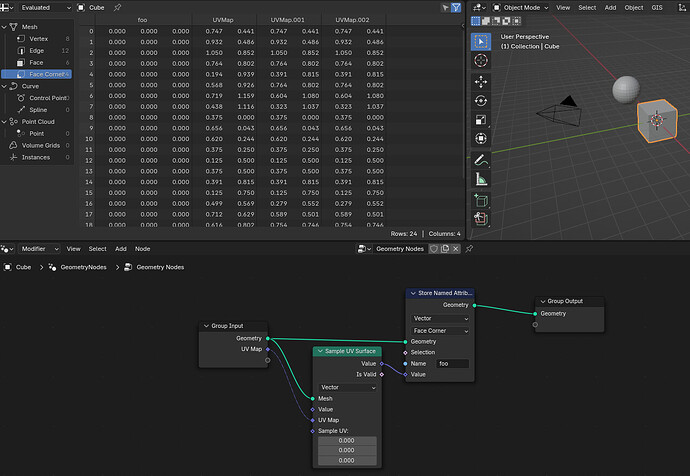The height and width of the screenshot is (476, 690).
Task: Open the Modifier node tree type dropdown
Action: pos(39,249)
